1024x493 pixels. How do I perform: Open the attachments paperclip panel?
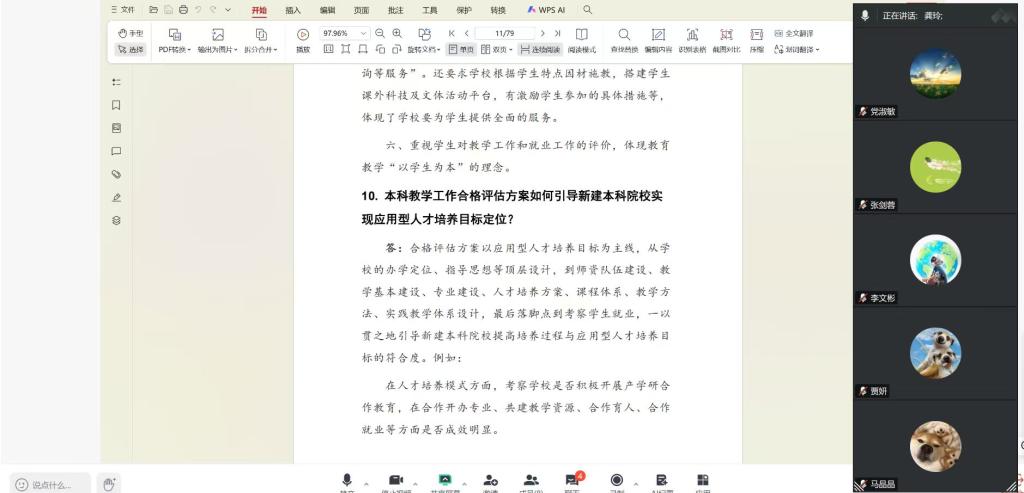pyautogui.click(x=116, y=174)
